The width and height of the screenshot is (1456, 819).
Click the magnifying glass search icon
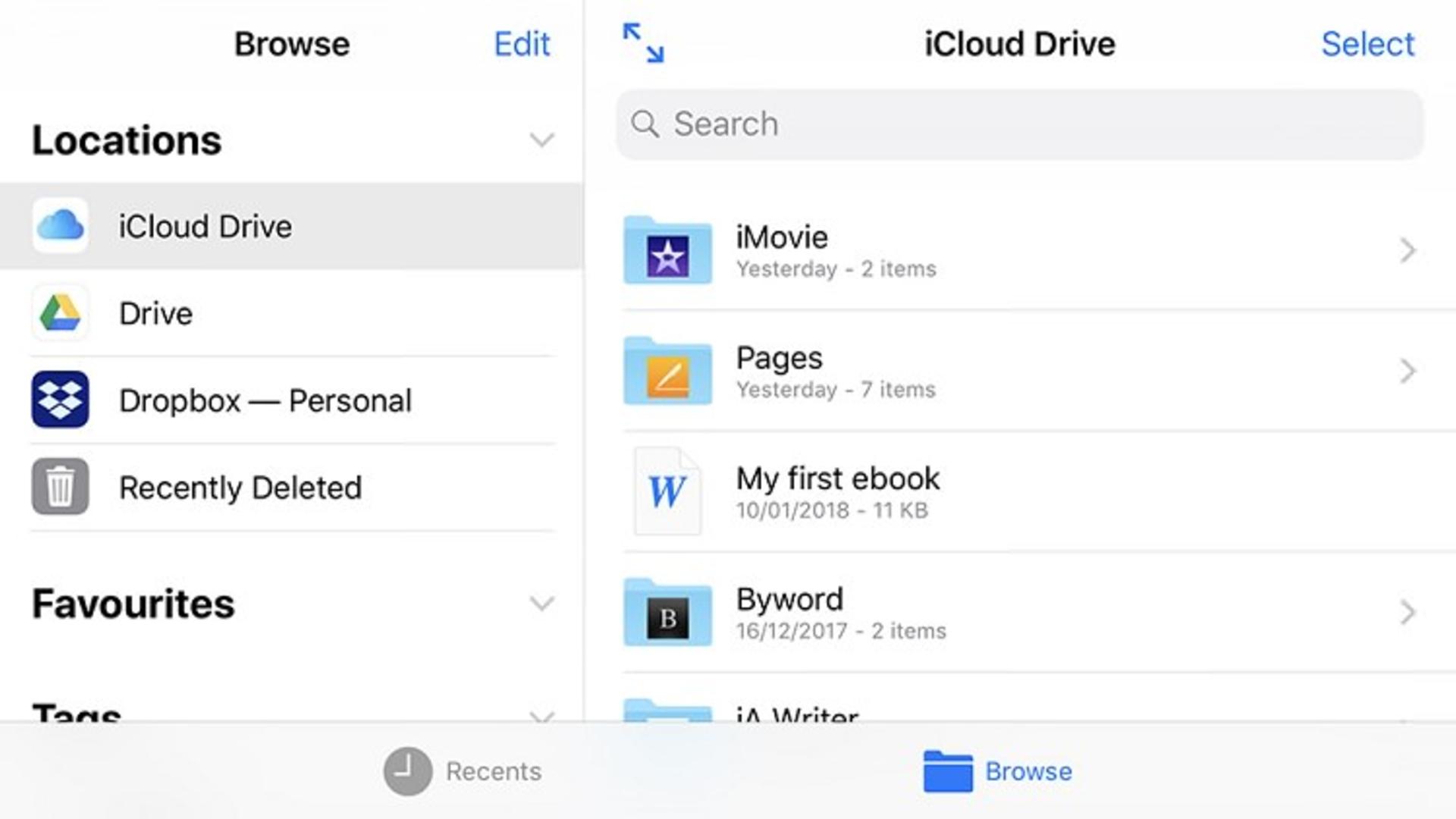coord(645,124)
